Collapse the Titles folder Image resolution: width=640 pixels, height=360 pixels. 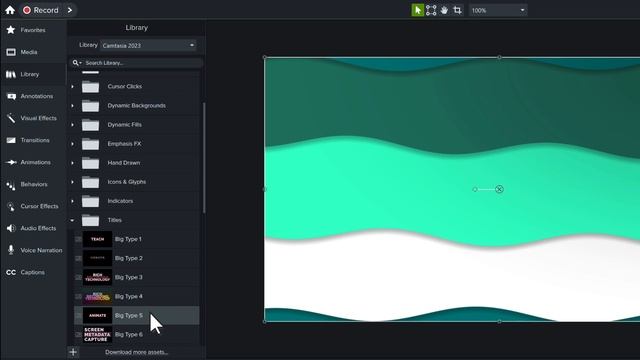pyautogui.click(x=73, y=220)
